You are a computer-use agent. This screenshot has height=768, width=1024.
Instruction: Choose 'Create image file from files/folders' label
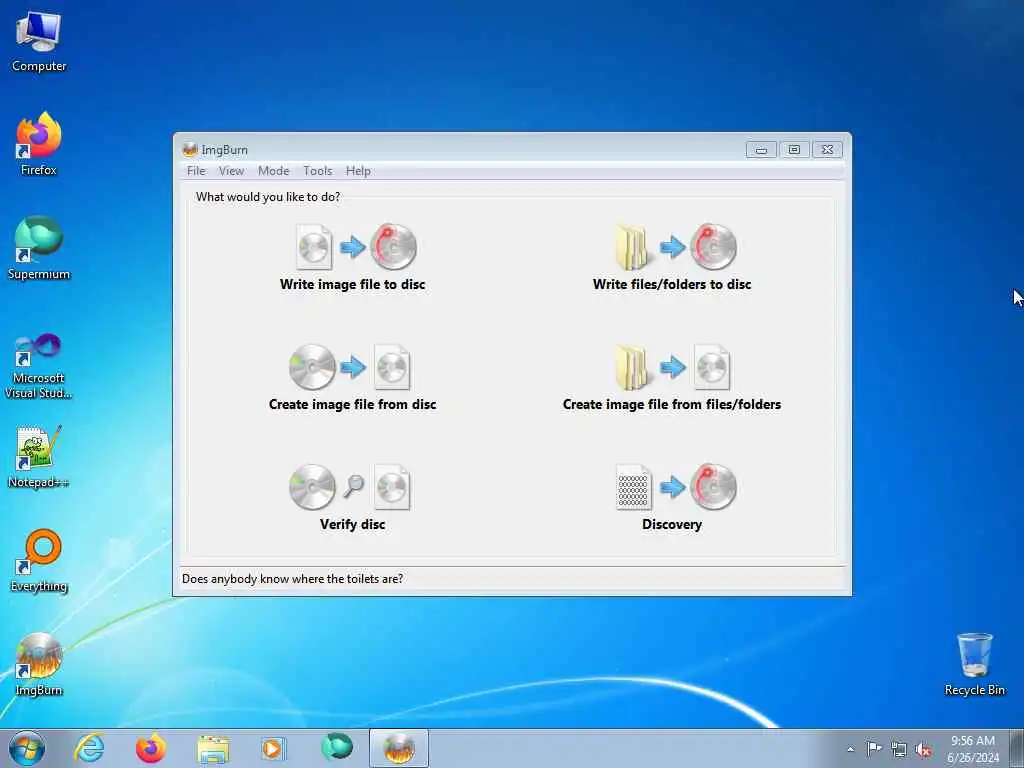click(x=672, y=404)
